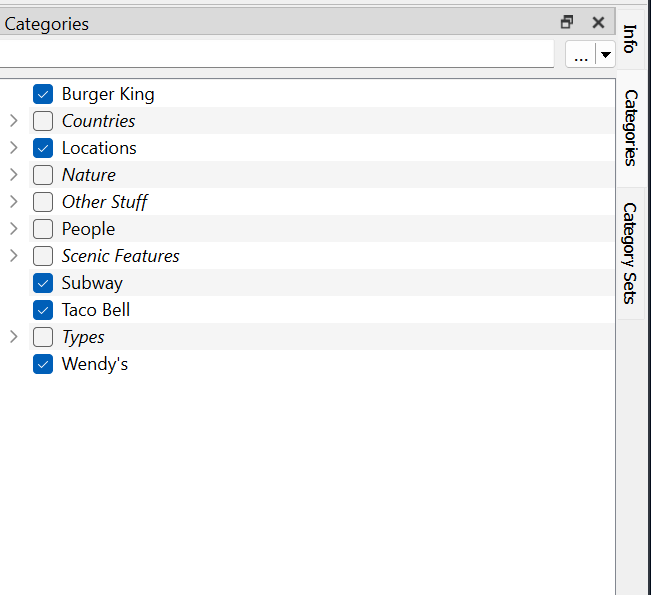
Task: Disable the Subway category checkbox
Action: point(43,283)
